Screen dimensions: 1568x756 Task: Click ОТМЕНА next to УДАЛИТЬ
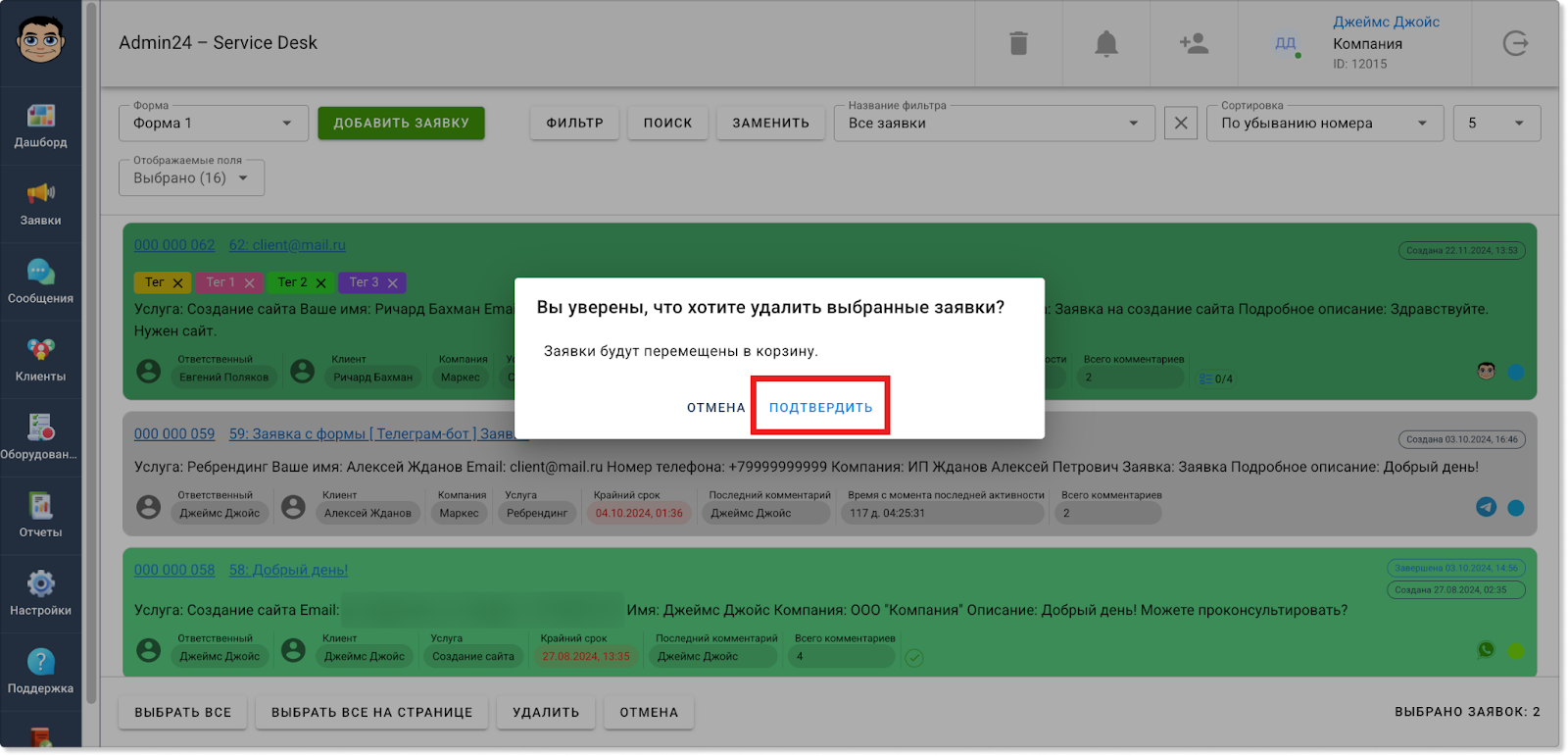click(649, 713)
